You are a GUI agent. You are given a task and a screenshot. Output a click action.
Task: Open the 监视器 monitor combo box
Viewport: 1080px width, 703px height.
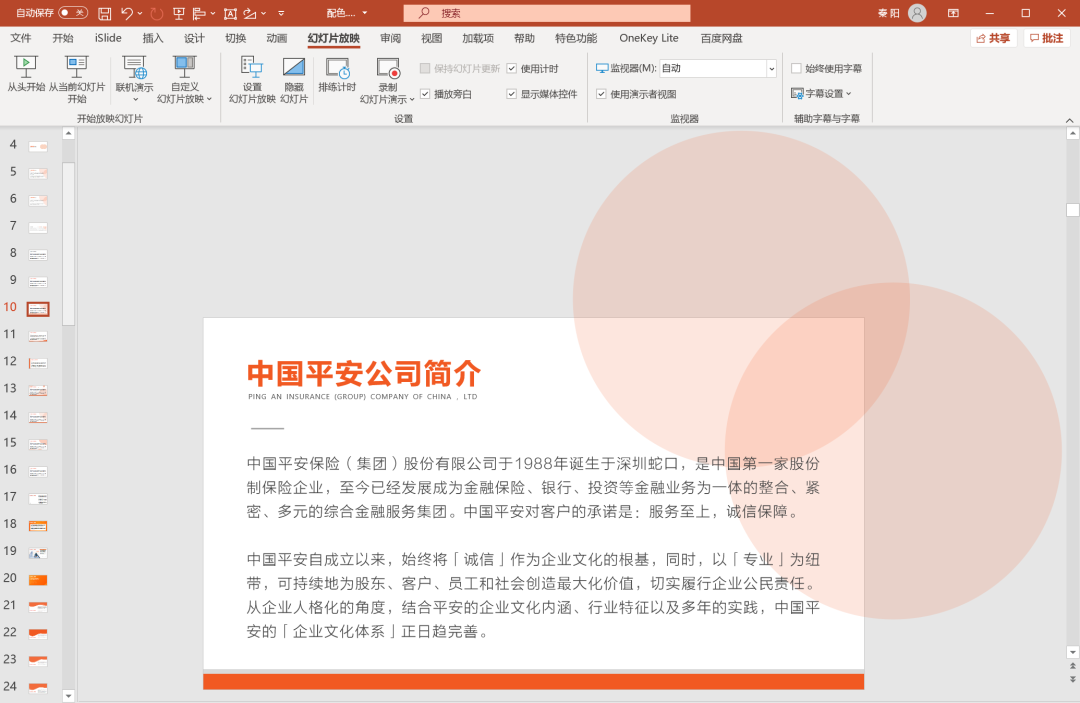[x=718, y=68]
